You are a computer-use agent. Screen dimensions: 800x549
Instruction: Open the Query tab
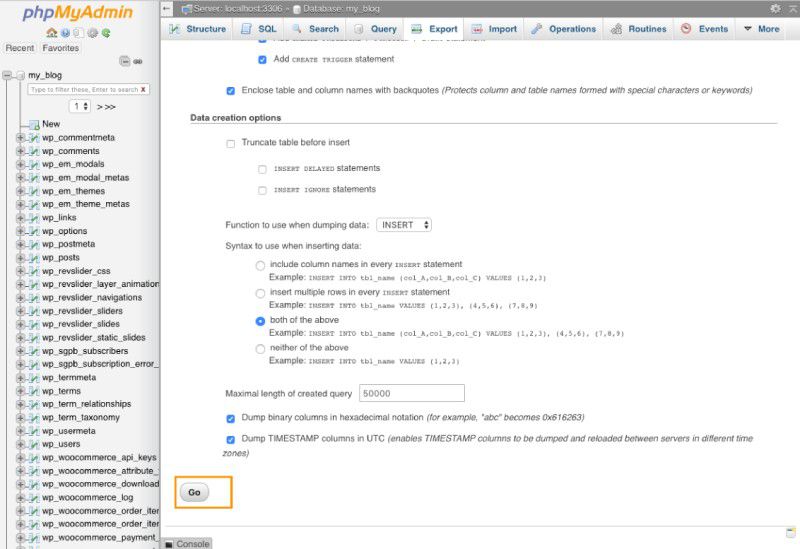coord(375,29)
